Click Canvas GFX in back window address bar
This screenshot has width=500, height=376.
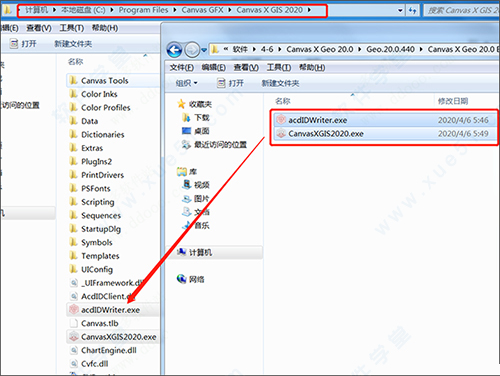click(202, 10)
